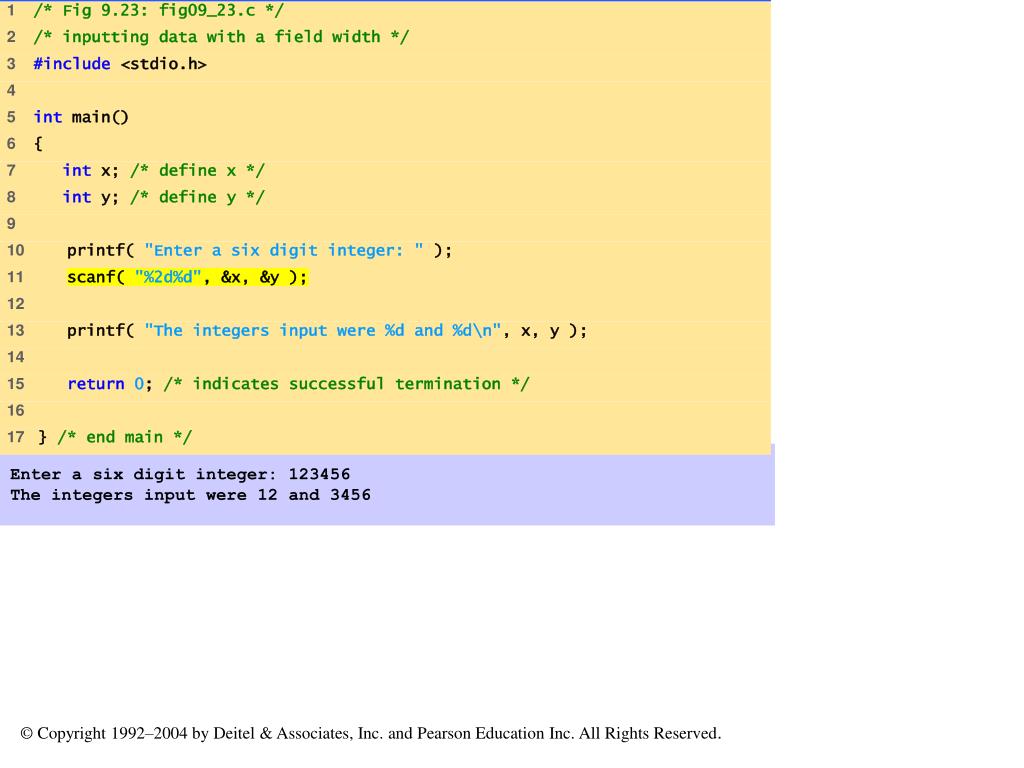Click output line 'The integers input were 12 and 3456'
The height and width of the screenshot is (768, 1024).
click(190, 495)
